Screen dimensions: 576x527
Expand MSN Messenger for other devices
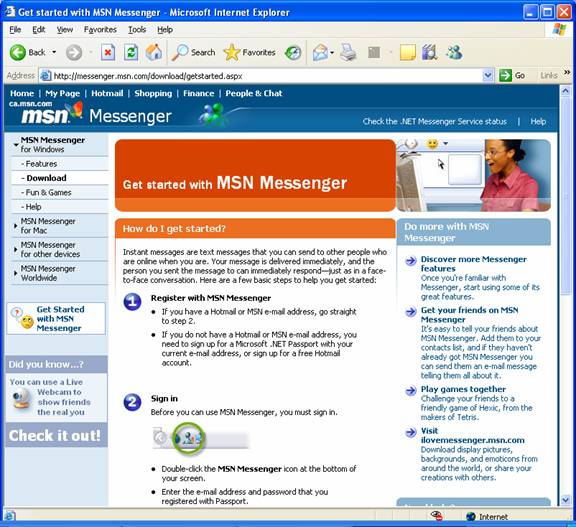[x=15, y=249]
